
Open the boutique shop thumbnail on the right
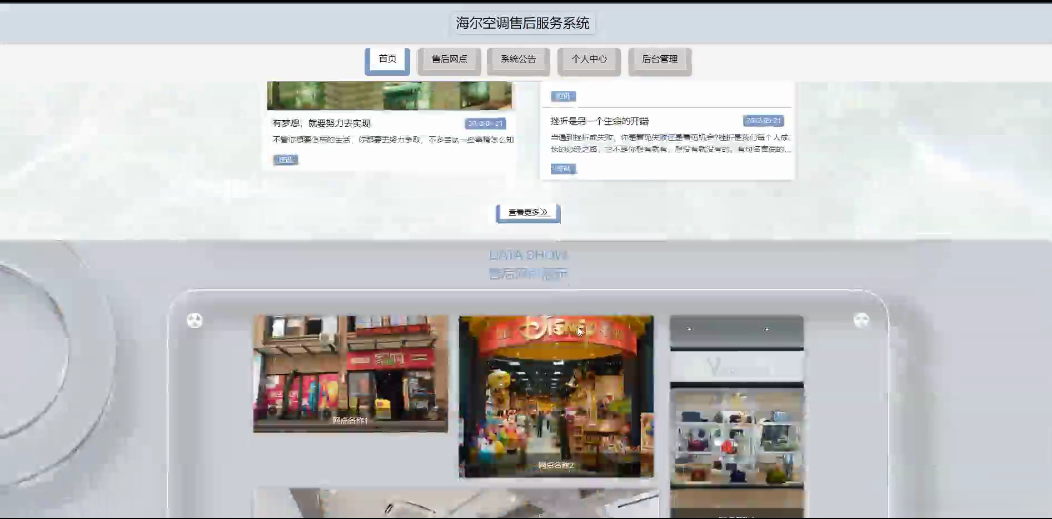[x=737, y=416]
